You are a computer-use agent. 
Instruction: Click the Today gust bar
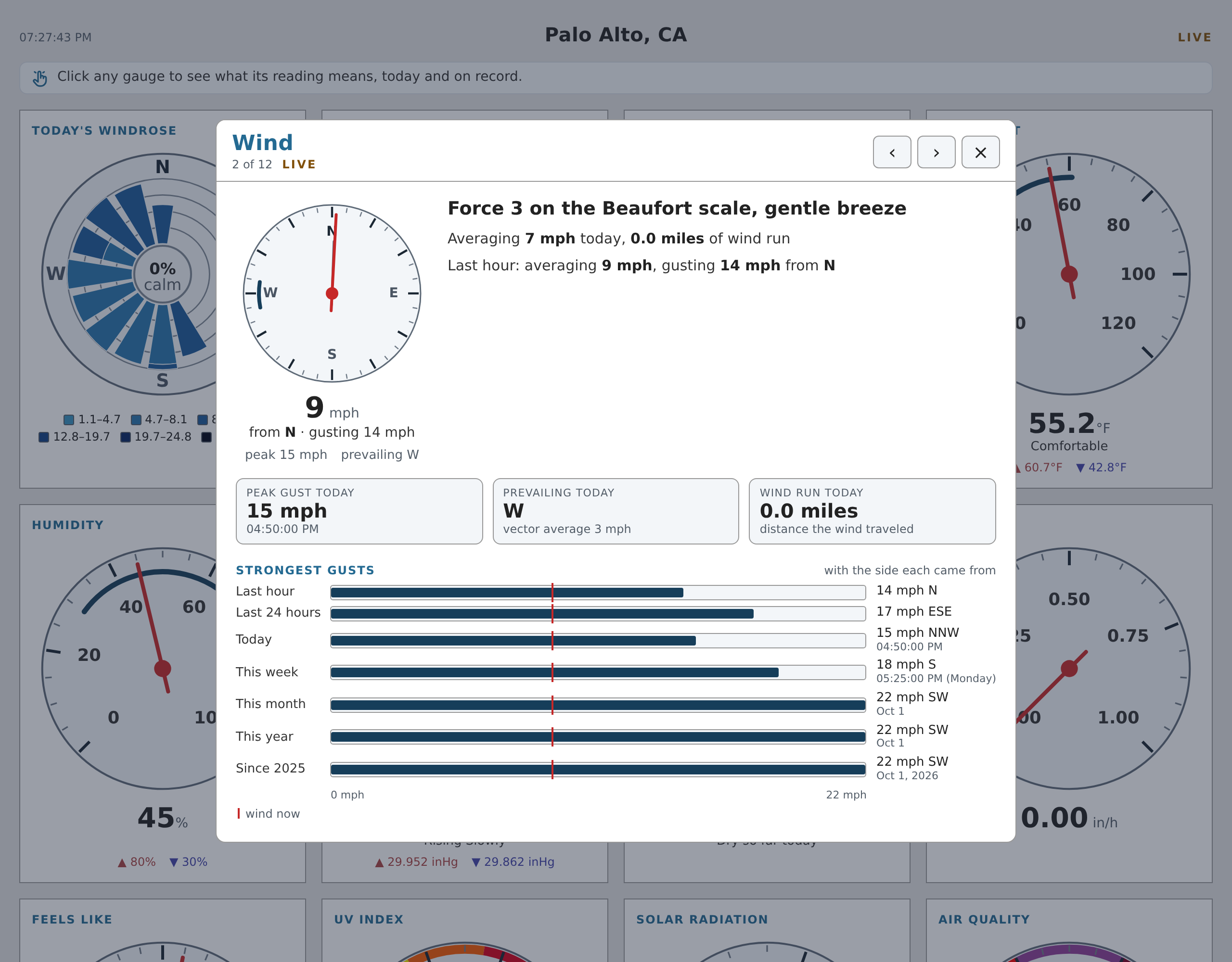tap(598, 641)
